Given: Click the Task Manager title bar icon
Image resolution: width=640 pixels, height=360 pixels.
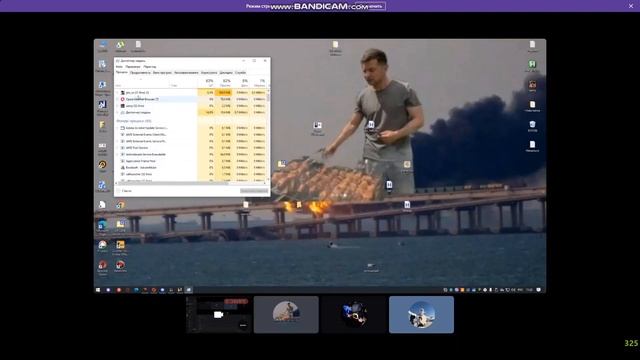Looking at the screenshot, I should (118, 61).
